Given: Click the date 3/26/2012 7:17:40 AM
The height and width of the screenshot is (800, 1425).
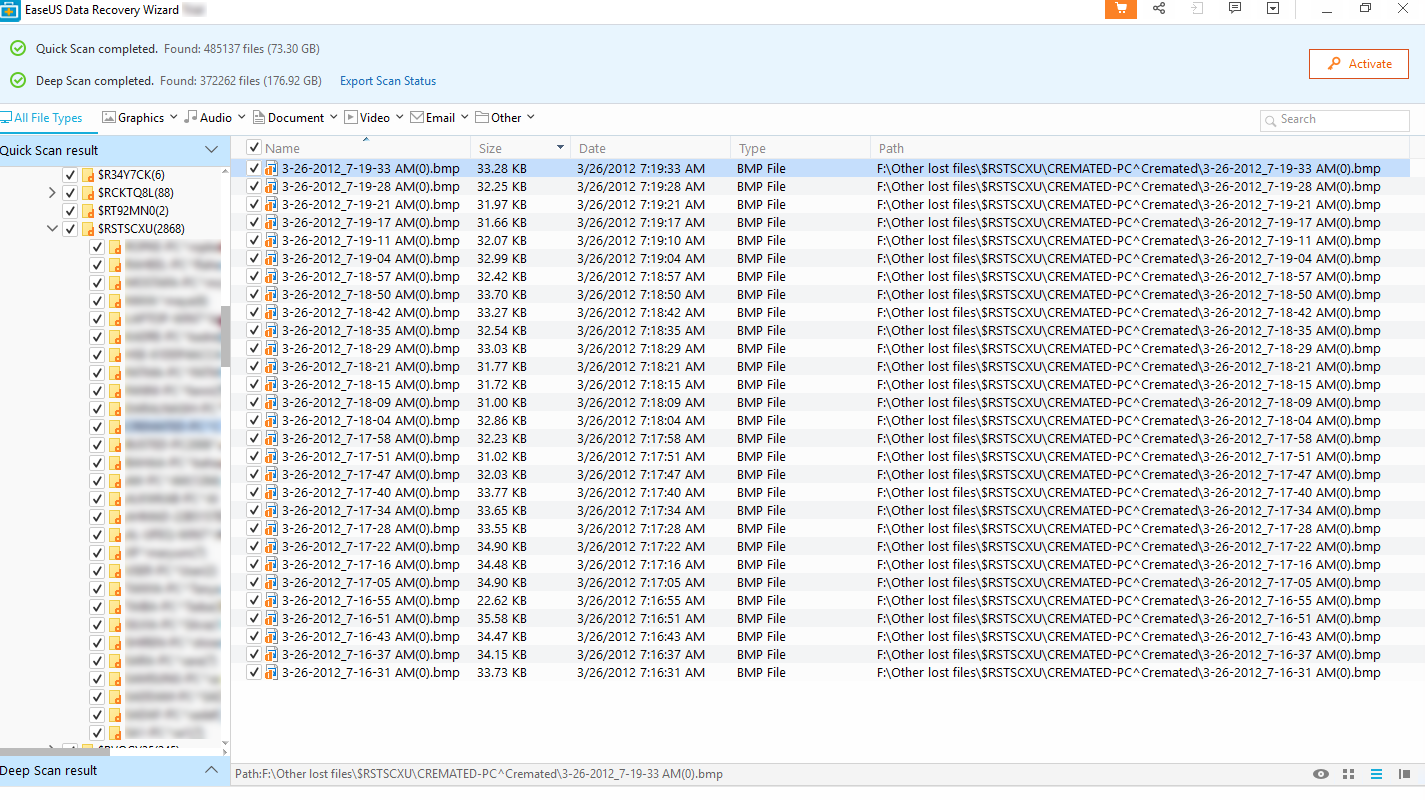Looking at the screenshot, I should (x=641, y=493).
